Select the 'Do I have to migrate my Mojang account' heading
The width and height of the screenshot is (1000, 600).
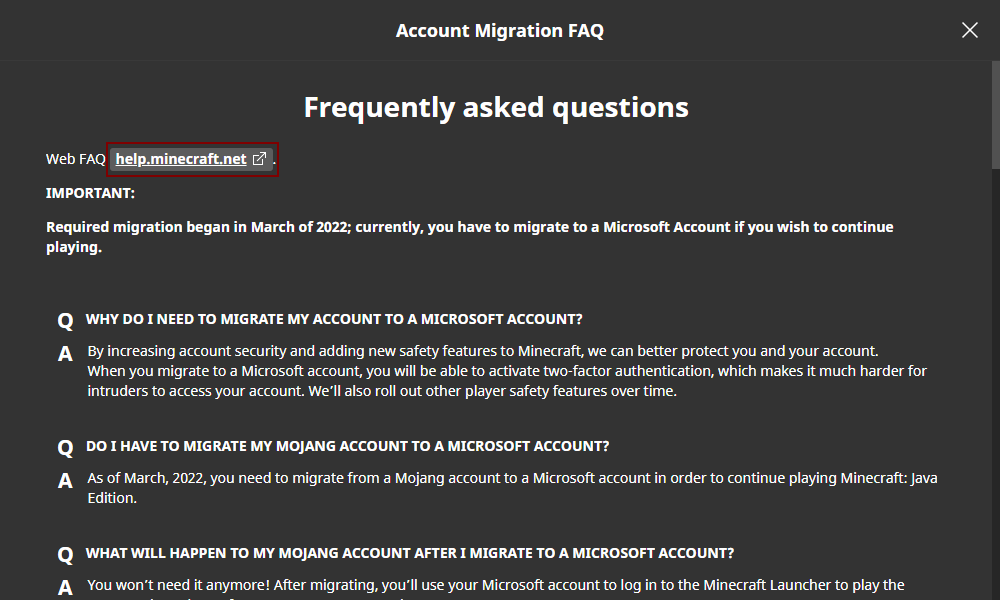pos(347,446)
